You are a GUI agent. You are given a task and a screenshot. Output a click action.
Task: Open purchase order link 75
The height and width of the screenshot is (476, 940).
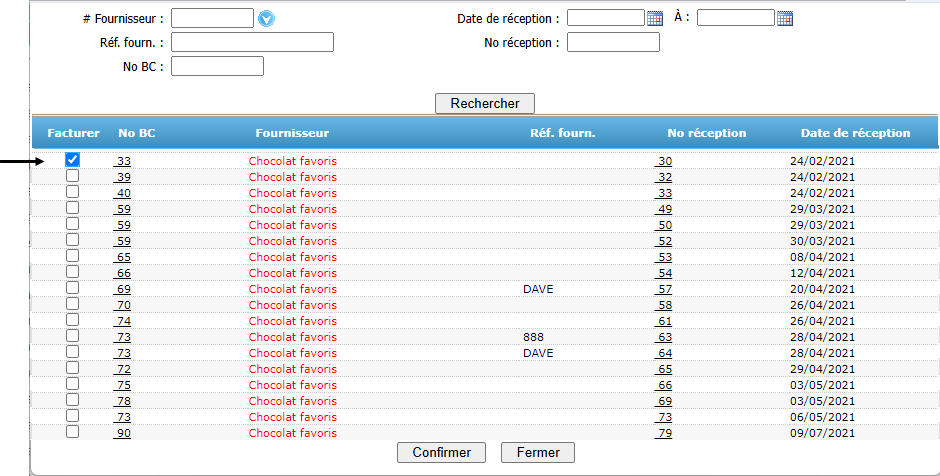[x=123, y=385]
